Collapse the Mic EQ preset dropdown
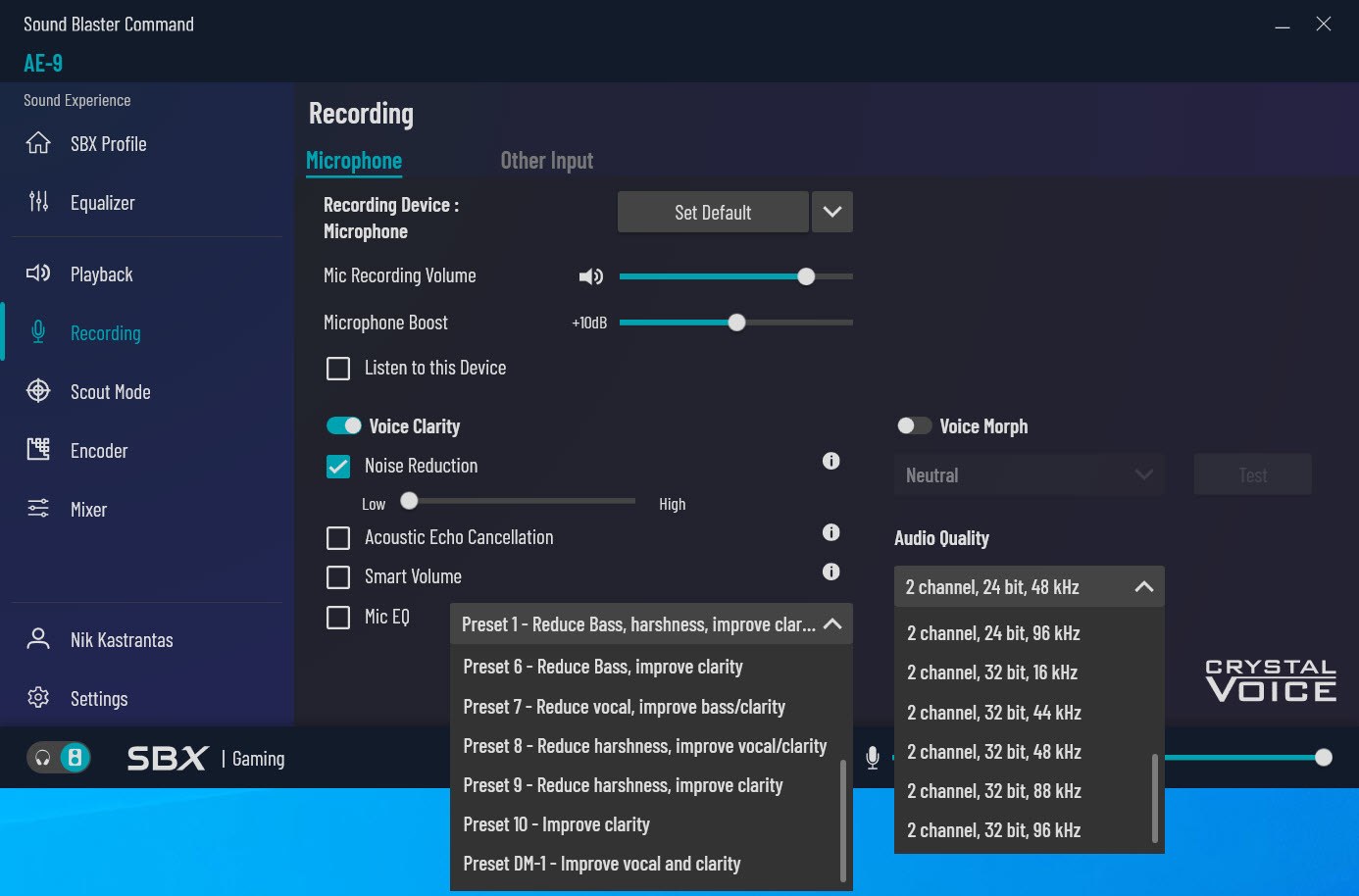 point(832,623)
